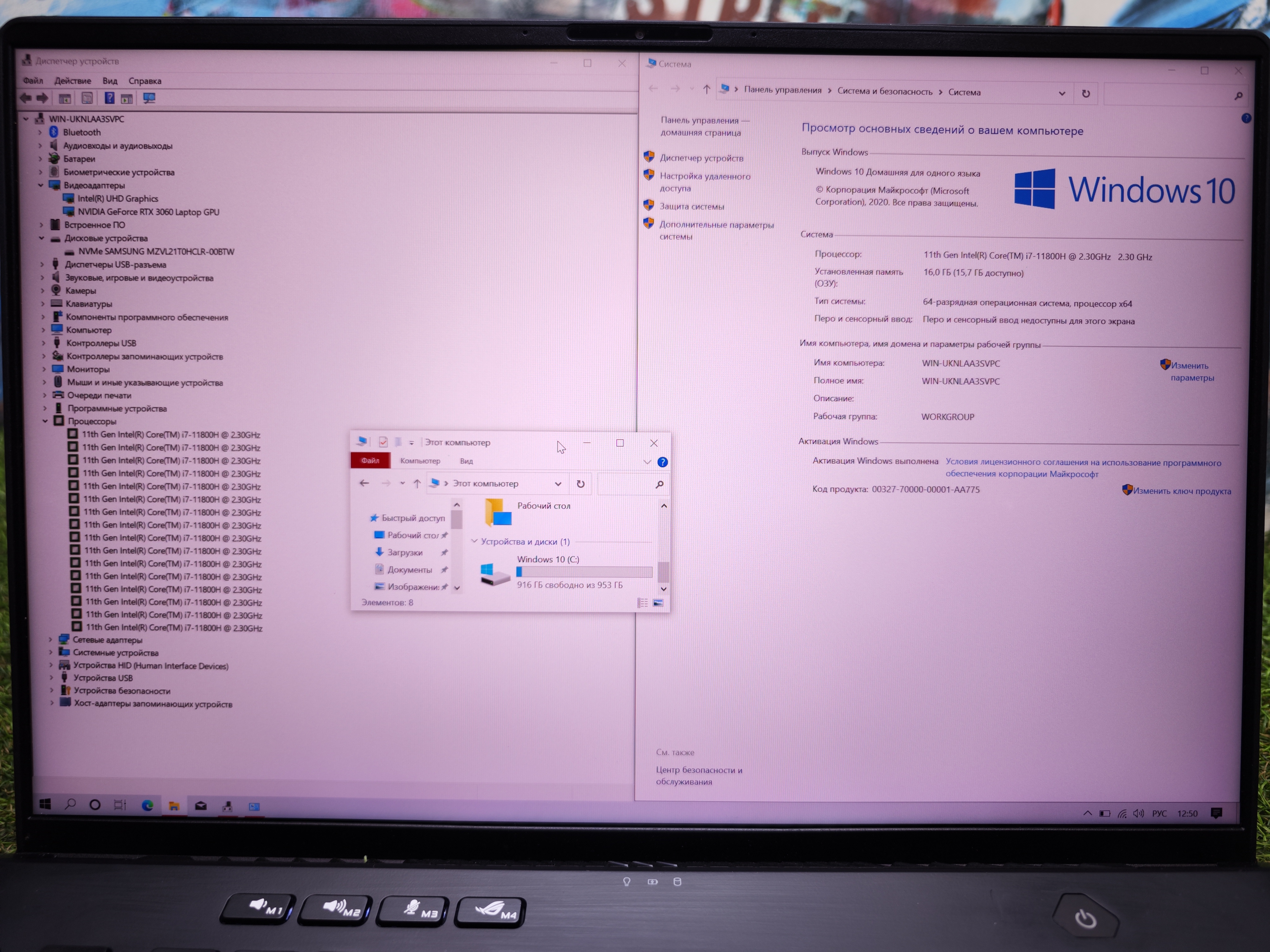Open address bar dropdown in Система window
The image size is (1270, 952).
tap(1062, 94)
